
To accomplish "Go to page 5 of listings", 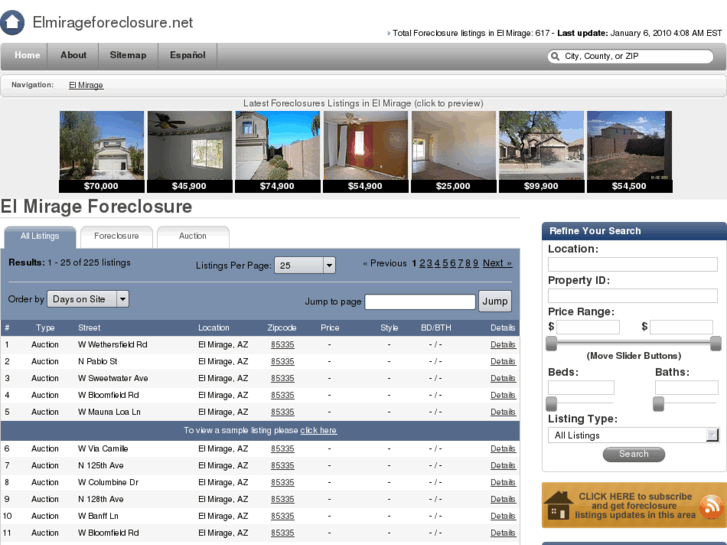I will click(445, 263).
